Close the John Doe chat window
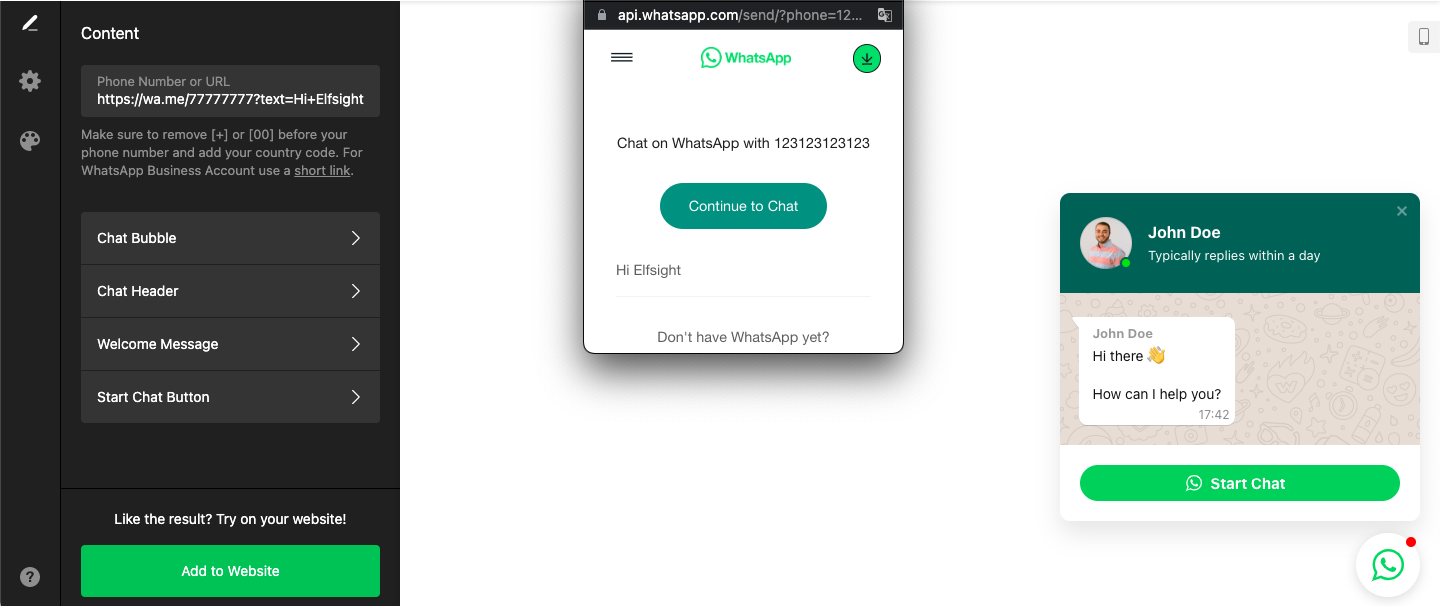Image resolution: width=1440 pixels, height=606 pixels. point(1402,211)
